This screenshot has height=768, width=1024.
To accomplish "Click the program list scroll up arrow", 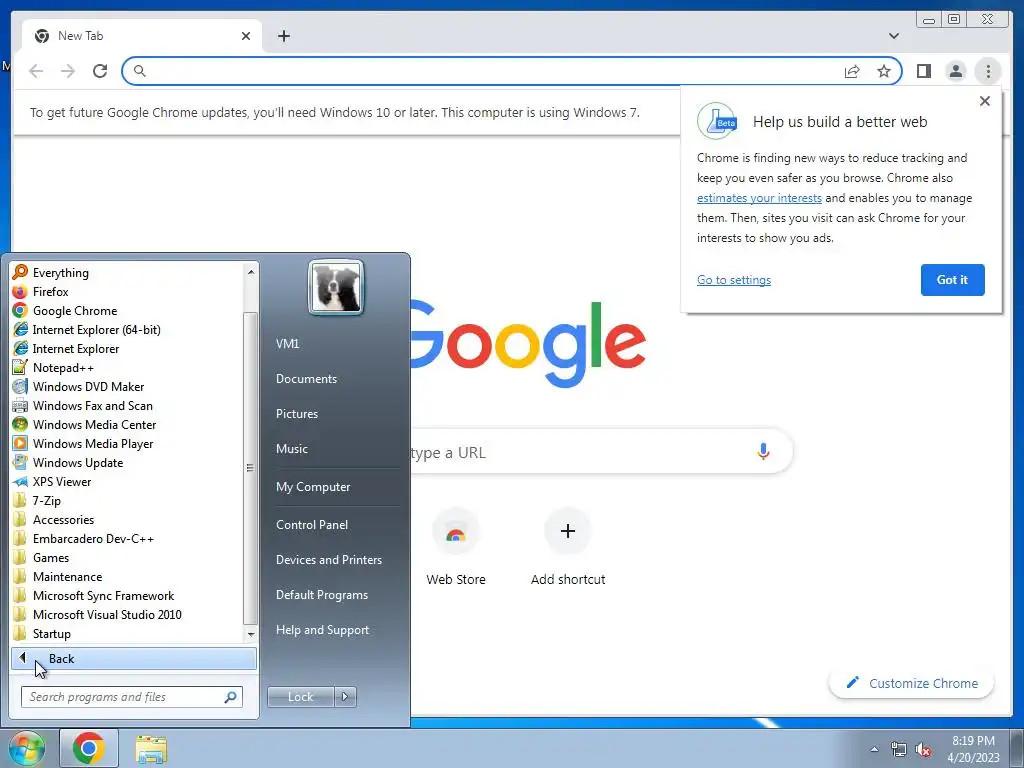I will 251,271.
